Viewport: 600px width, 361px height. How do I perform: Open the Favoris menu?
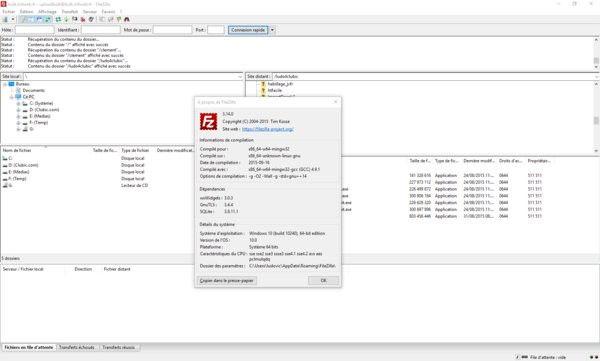point(108,11)
